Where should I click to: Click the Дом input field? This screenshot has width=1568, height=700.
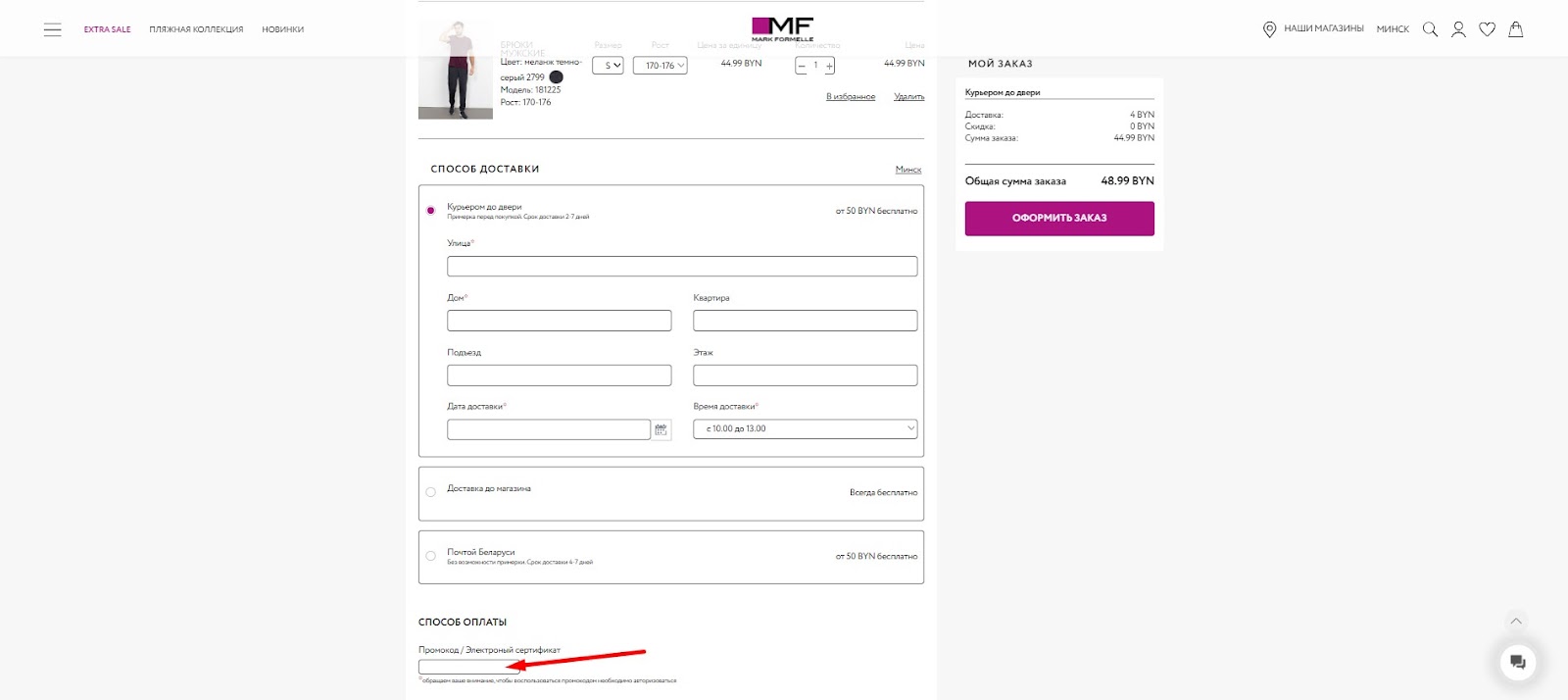pos(560,321)
